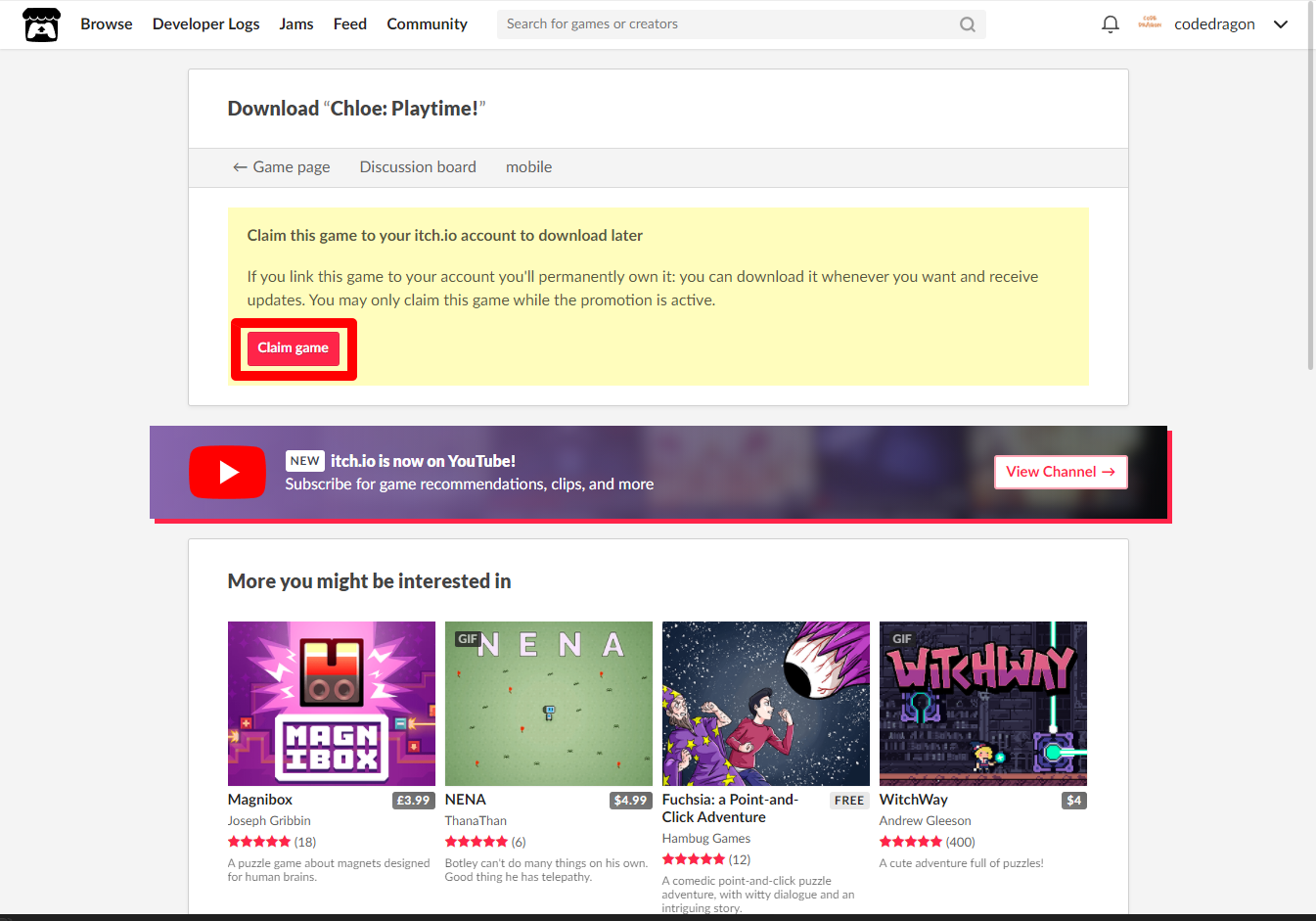Screen dimensions: 1316x921
Task: Click the codedragon username
Action: pyautogui.click(x=1214, y=24)
